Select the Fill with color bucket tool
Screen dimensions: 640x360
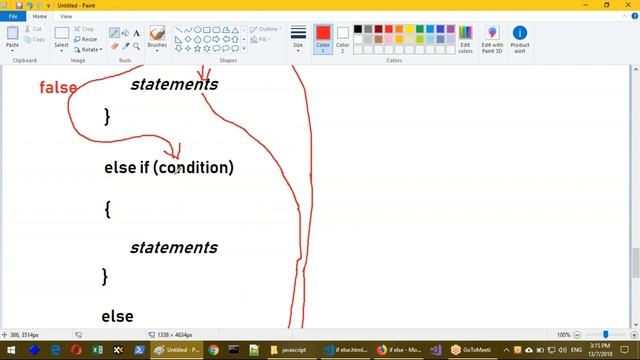[x=126, y=33]
